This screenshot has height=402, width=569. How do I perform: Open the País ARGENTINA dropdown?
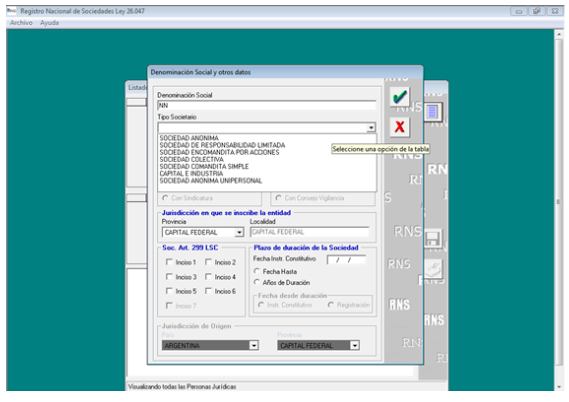254,345
